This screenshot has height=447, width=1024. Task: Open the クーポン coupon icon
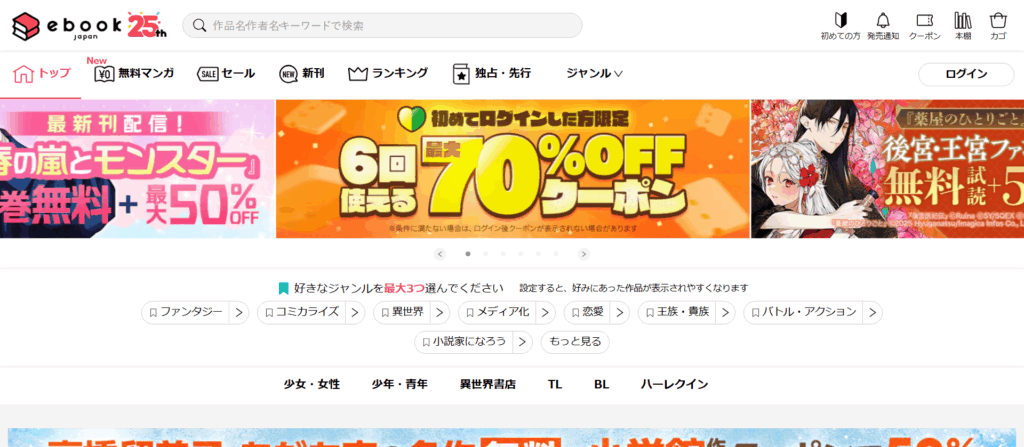(924, 26)
